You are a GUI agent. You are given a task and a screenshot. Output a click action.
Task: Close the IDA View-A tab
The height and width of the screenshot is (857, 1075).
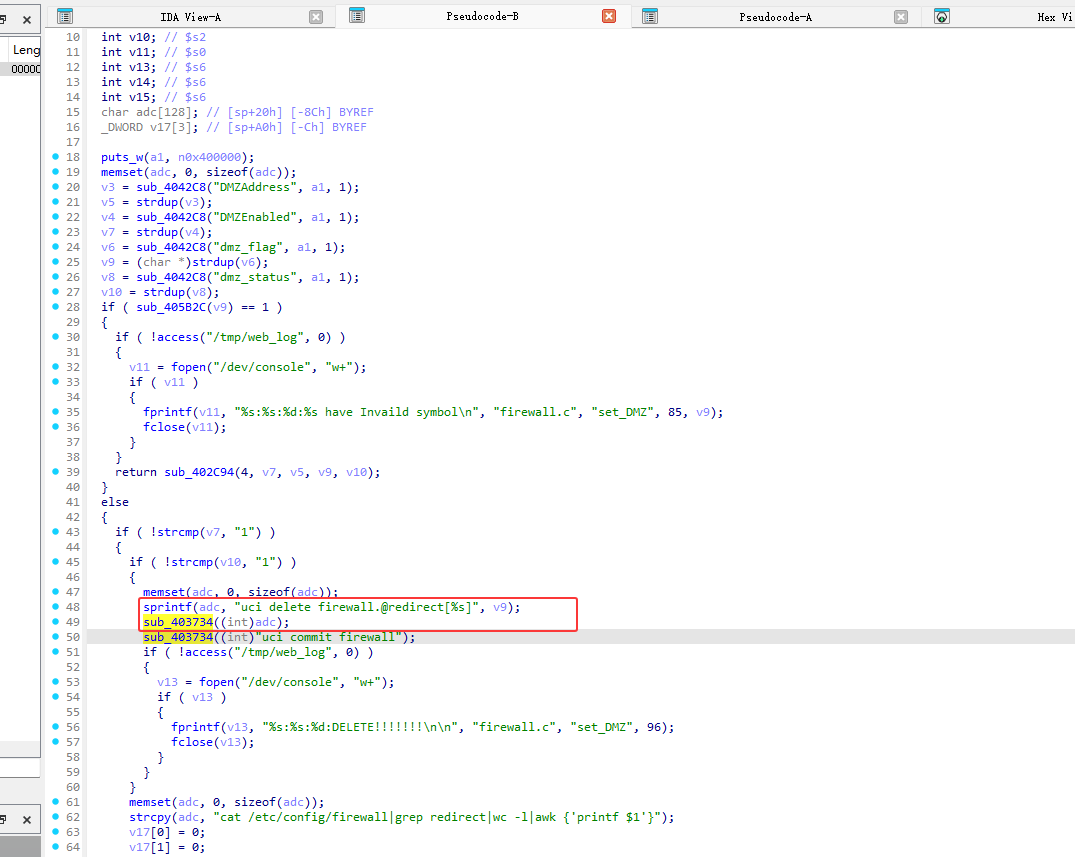pos(316,17)
